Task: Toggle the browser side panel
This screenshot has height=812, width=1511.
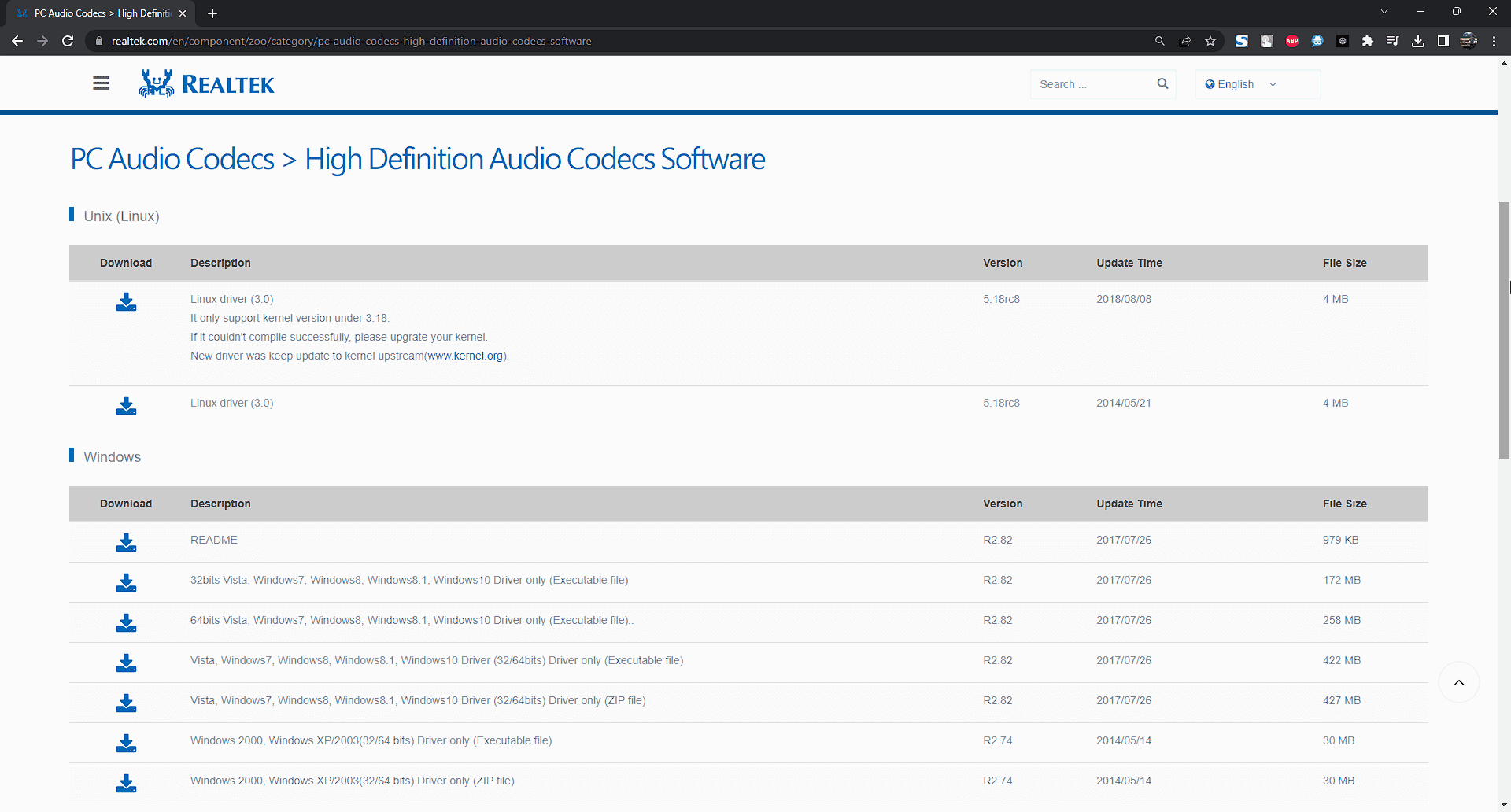Action: 1443,41
